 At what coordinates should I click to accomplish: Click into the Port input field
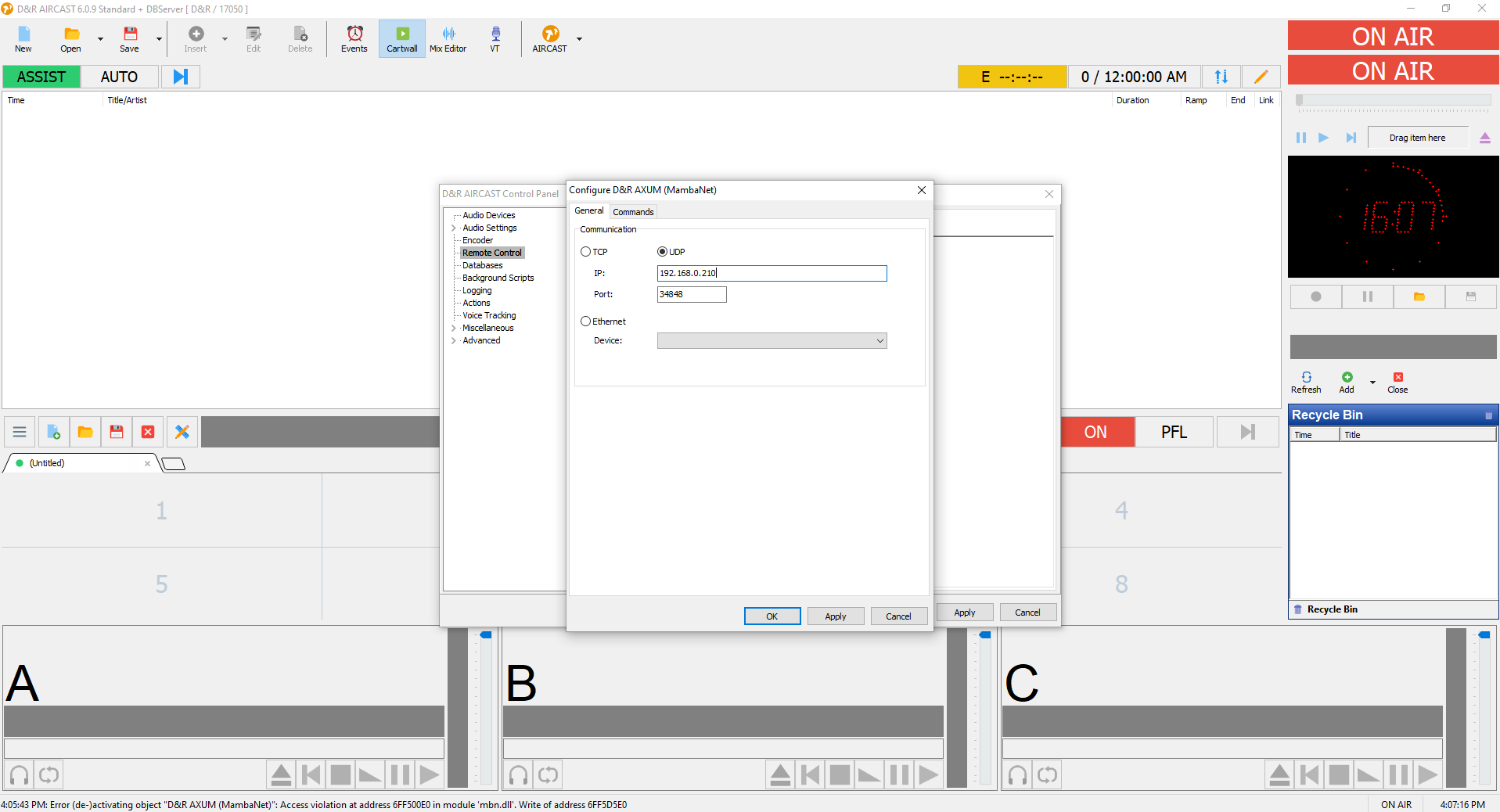(x=692, y=295)
